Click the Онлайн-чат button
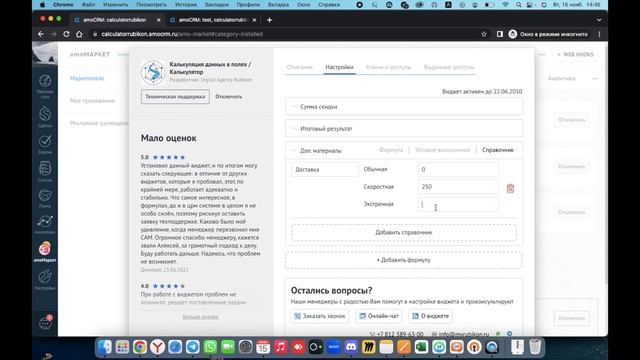Image resolution: width=640 pixels, height=360 pixels. (x=379, y=316)
